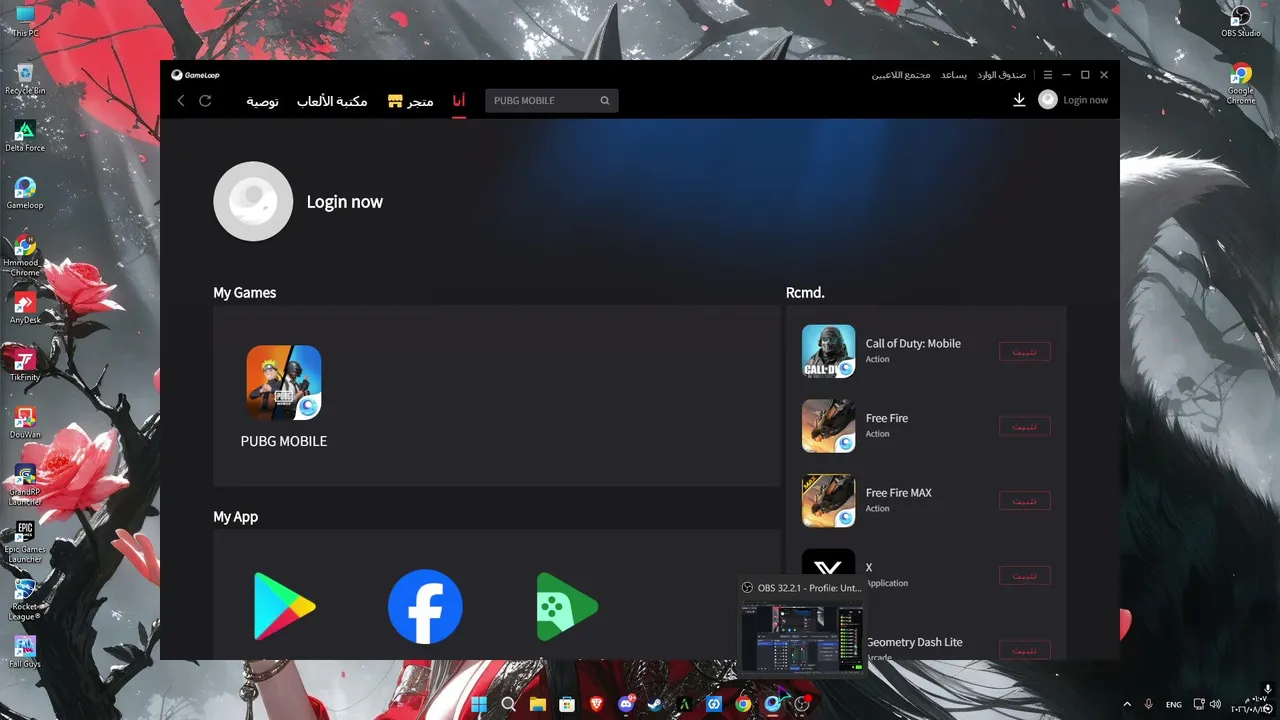Open Brave browser from the taskbar

pos(596,704)
